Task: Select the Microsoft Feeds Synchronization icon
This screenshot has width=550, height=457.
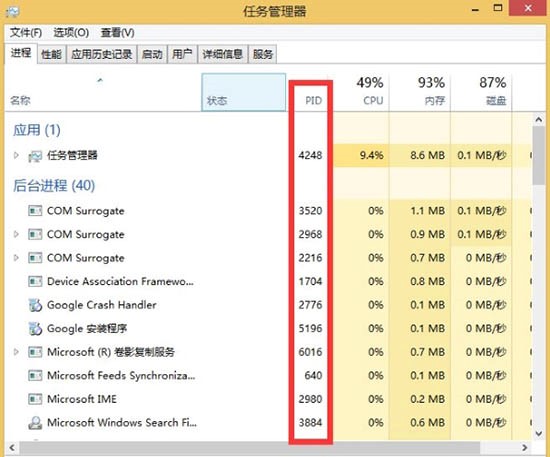Action: [x=35, y=376]
